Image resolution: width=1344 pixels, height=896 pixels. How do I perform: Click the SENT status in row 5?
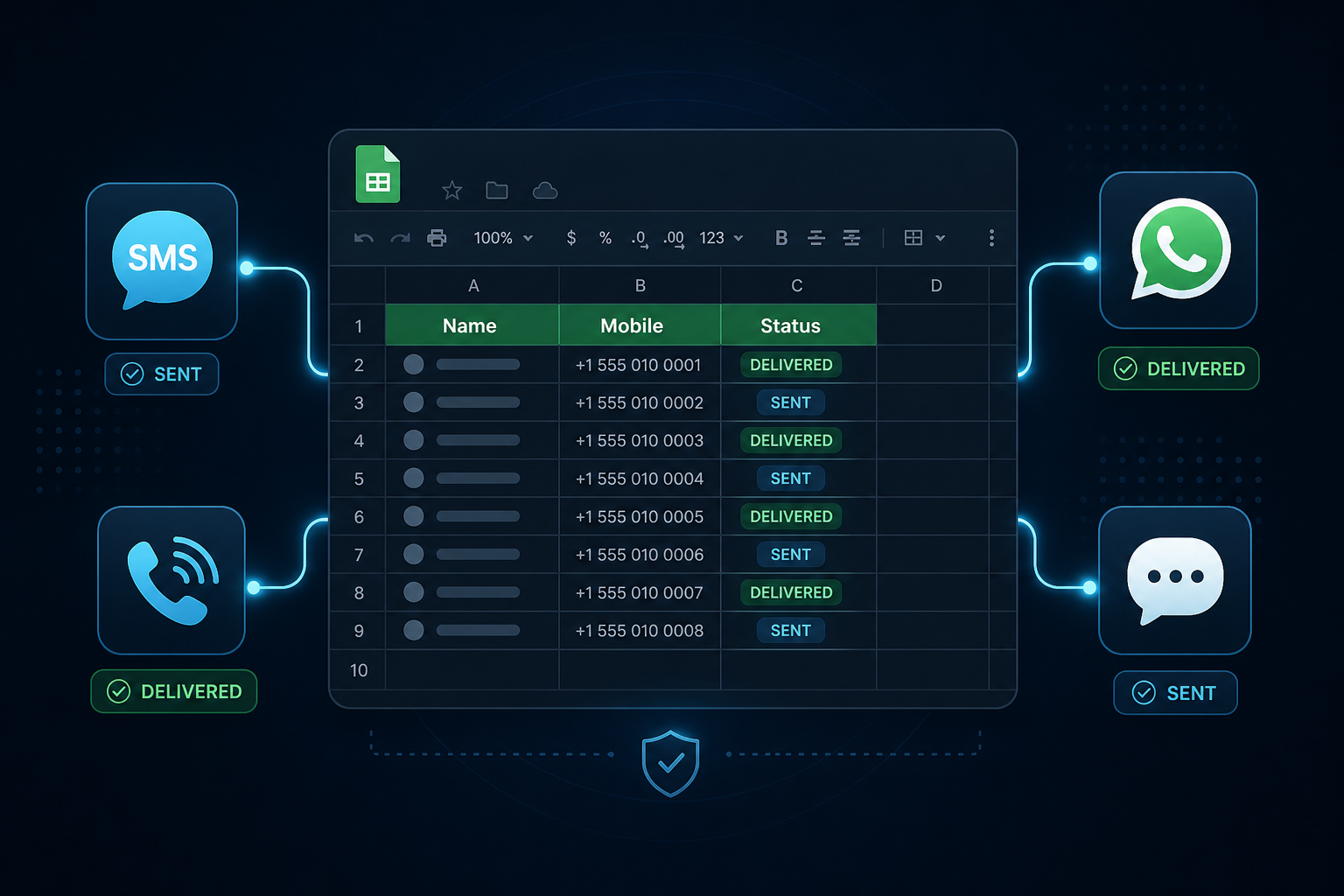791,479
